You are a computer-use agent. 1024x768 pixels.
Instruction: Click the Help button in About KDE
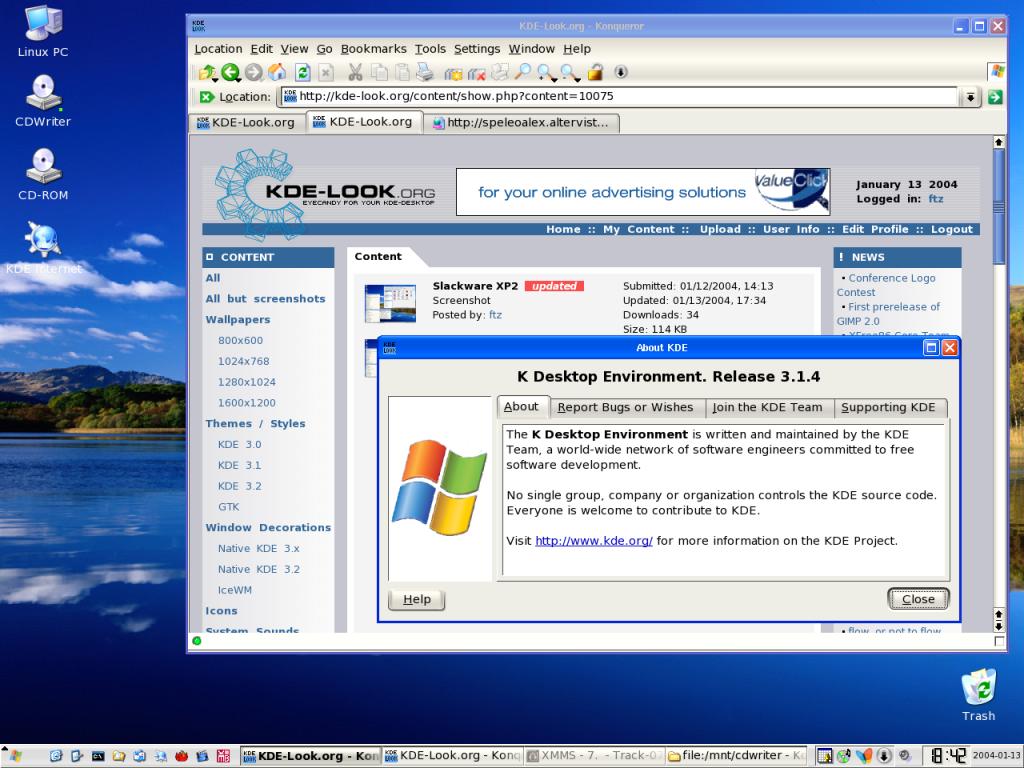point(417,600)
